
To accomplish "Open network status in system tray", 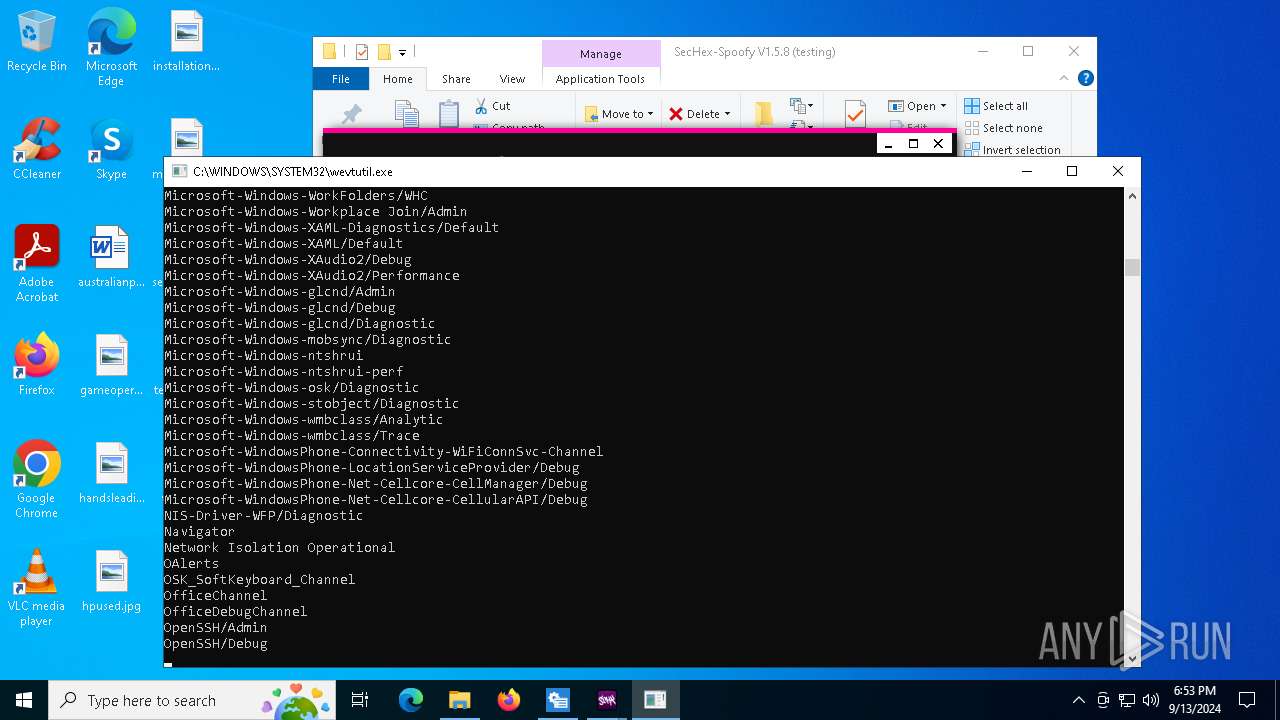I will 1127,700.
